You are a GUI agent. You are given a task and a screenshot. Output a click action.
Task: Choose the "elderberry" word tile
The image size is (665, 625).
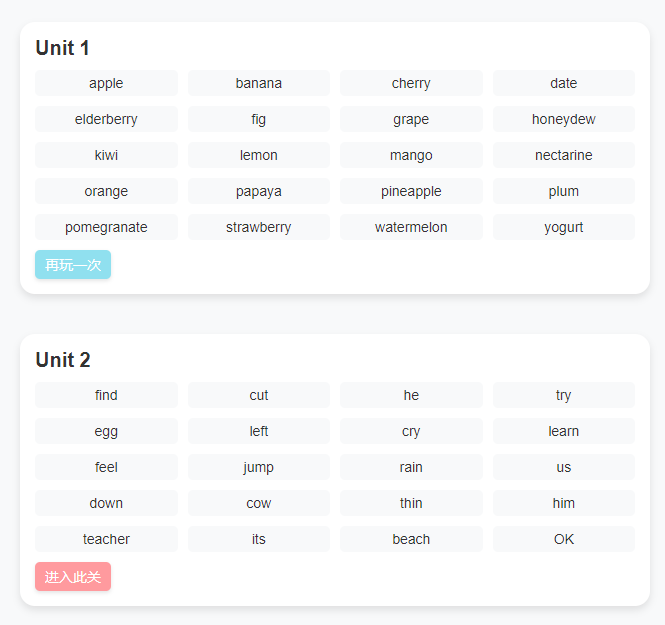[106, 119]
